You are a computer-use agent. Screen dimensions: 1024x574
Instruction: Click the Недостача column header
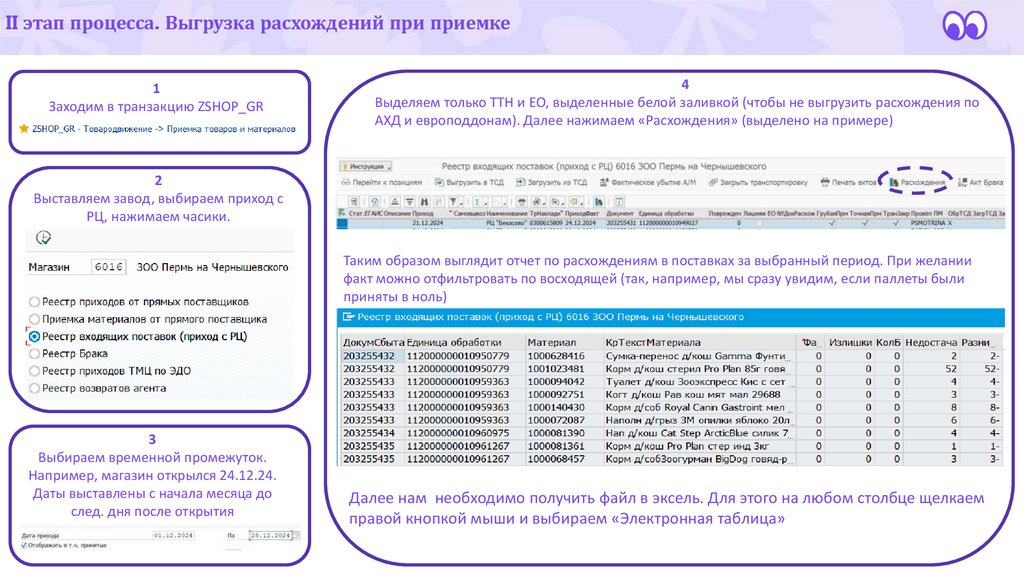pyautogui.click(x=931, y=342)
